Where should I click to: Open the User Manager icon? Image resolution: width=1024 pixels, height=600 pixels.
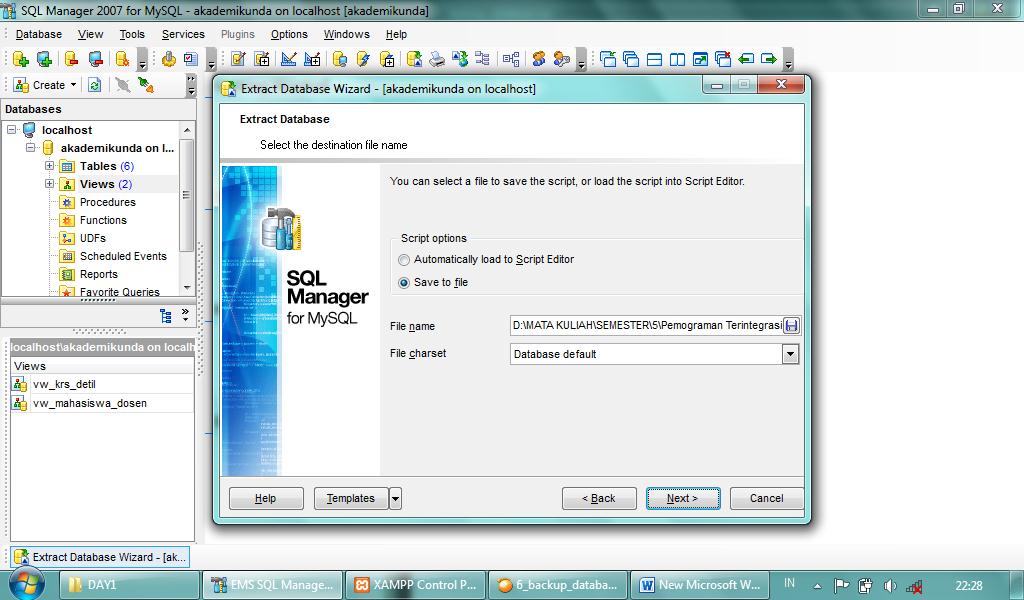coord(539,59)
